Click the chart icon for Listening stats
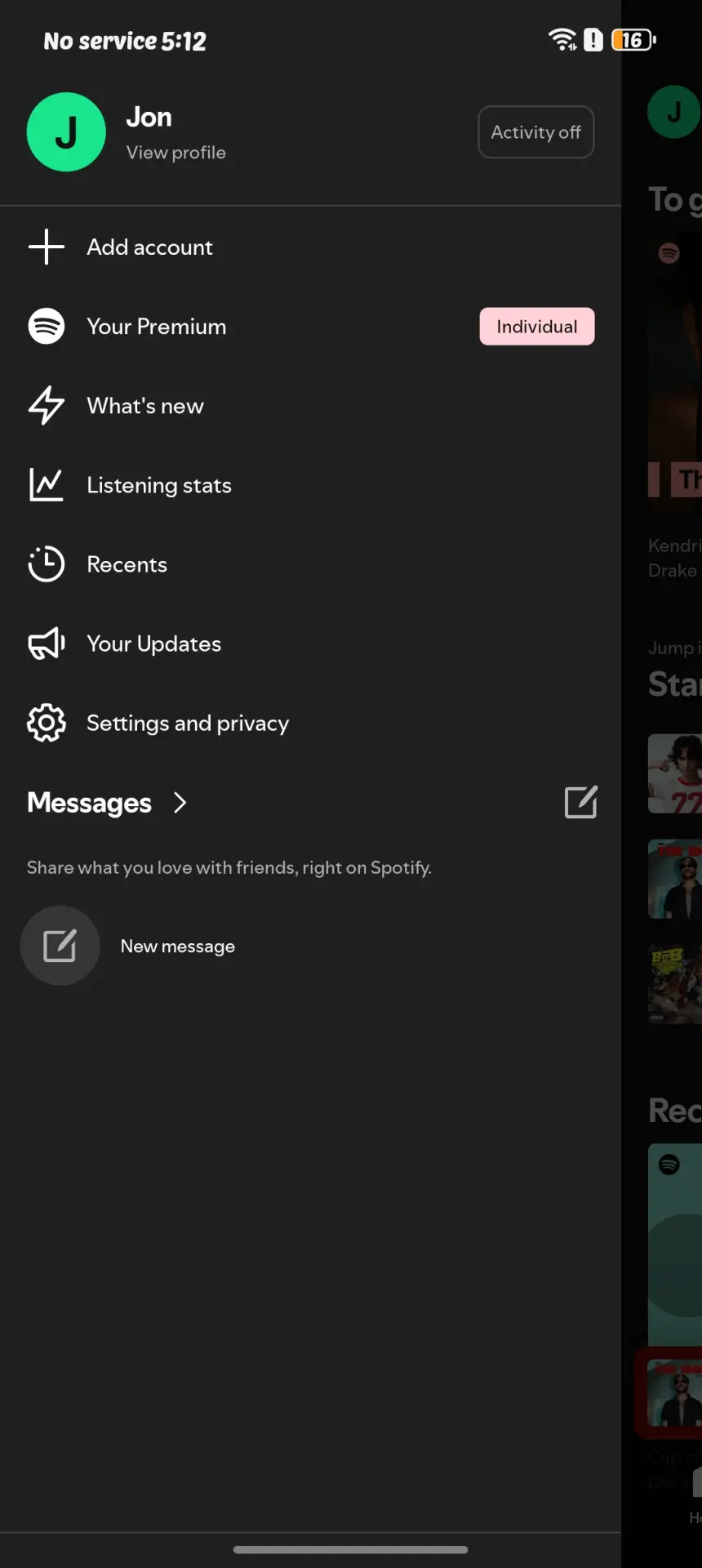Screen dimensions: 702x1568 47,484
